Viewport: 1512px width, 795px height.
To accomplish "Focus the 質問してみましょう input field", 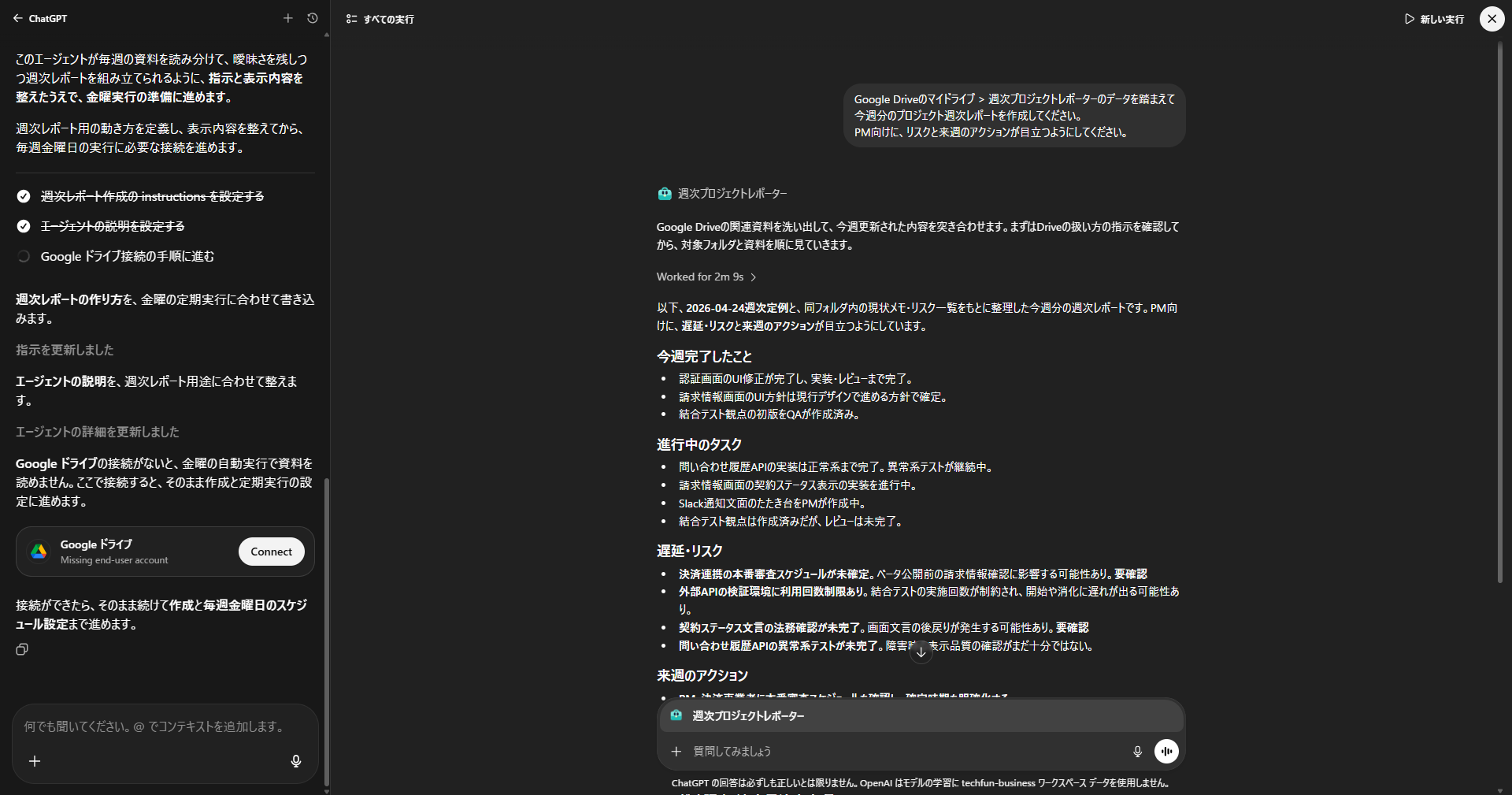I will (906, 752).
